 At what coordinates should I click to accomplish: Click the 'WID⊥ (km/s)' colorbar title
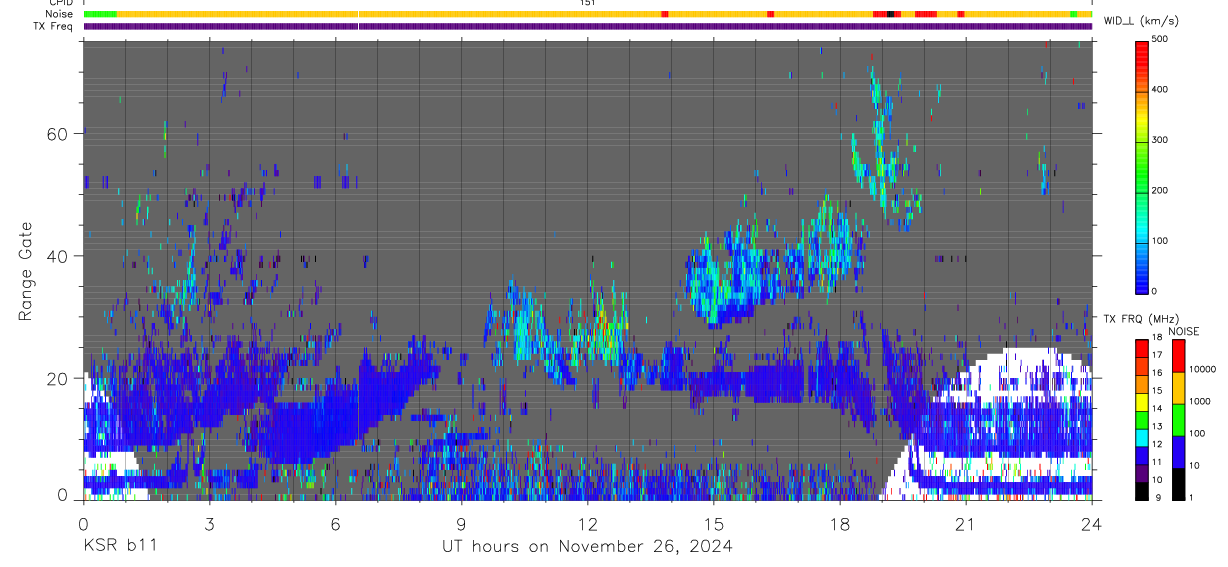point(1141,20)
